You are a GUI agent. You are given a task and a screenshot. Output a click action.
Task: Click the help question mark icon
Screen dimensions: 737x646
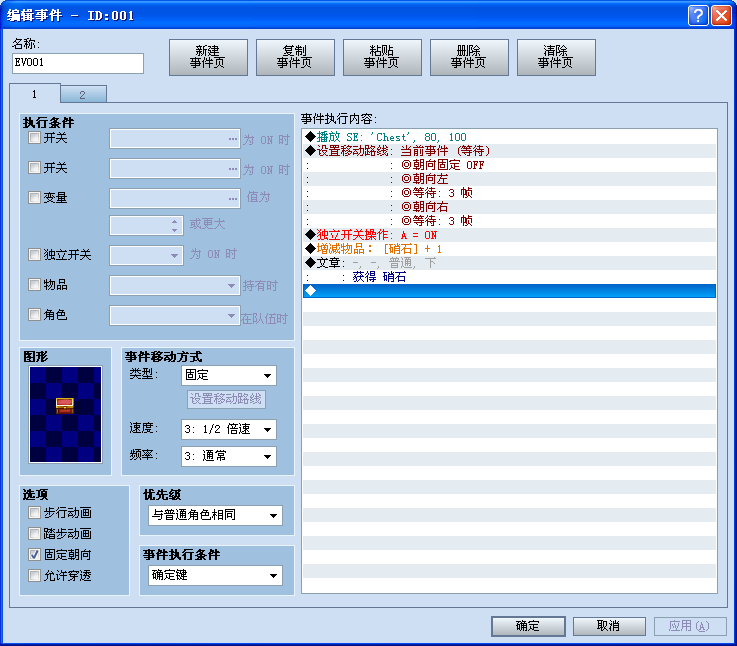698,16
